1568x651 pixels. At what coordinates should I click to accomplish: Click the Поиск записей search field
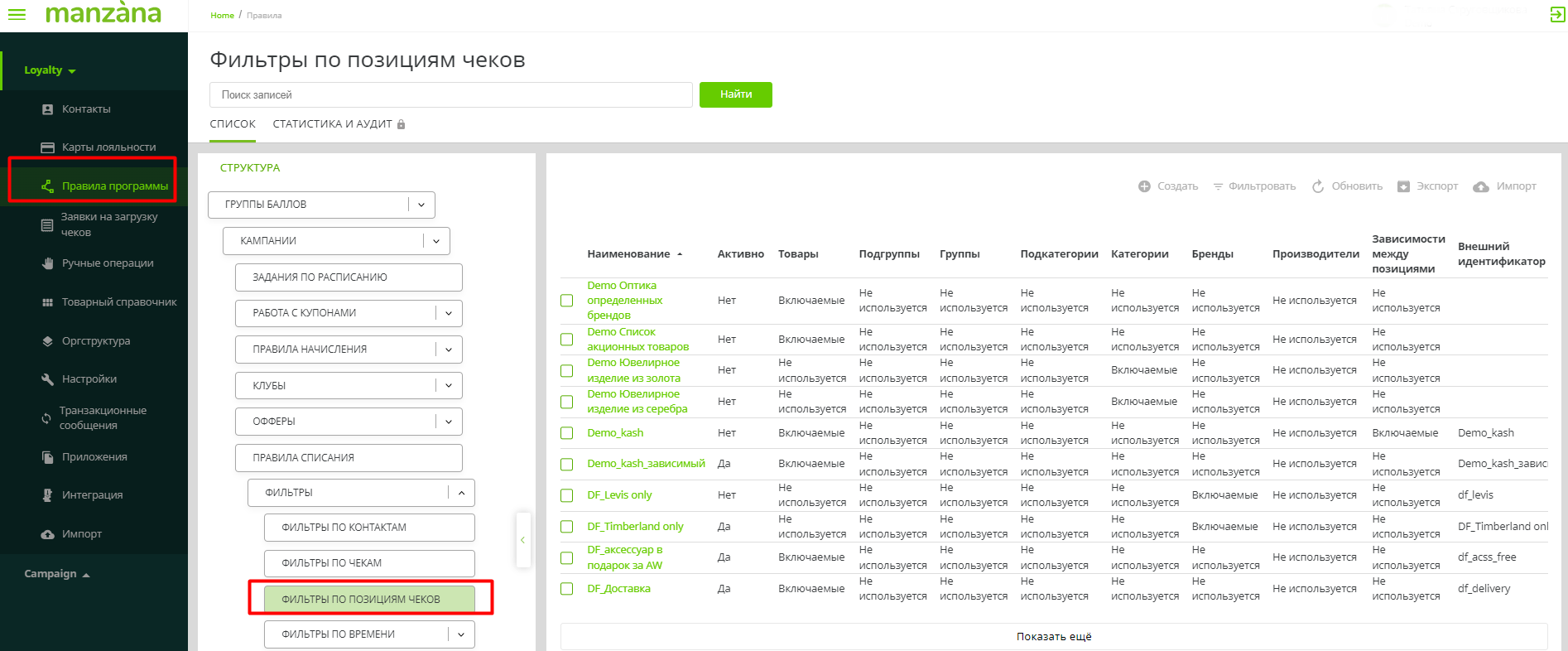(450, 95)
